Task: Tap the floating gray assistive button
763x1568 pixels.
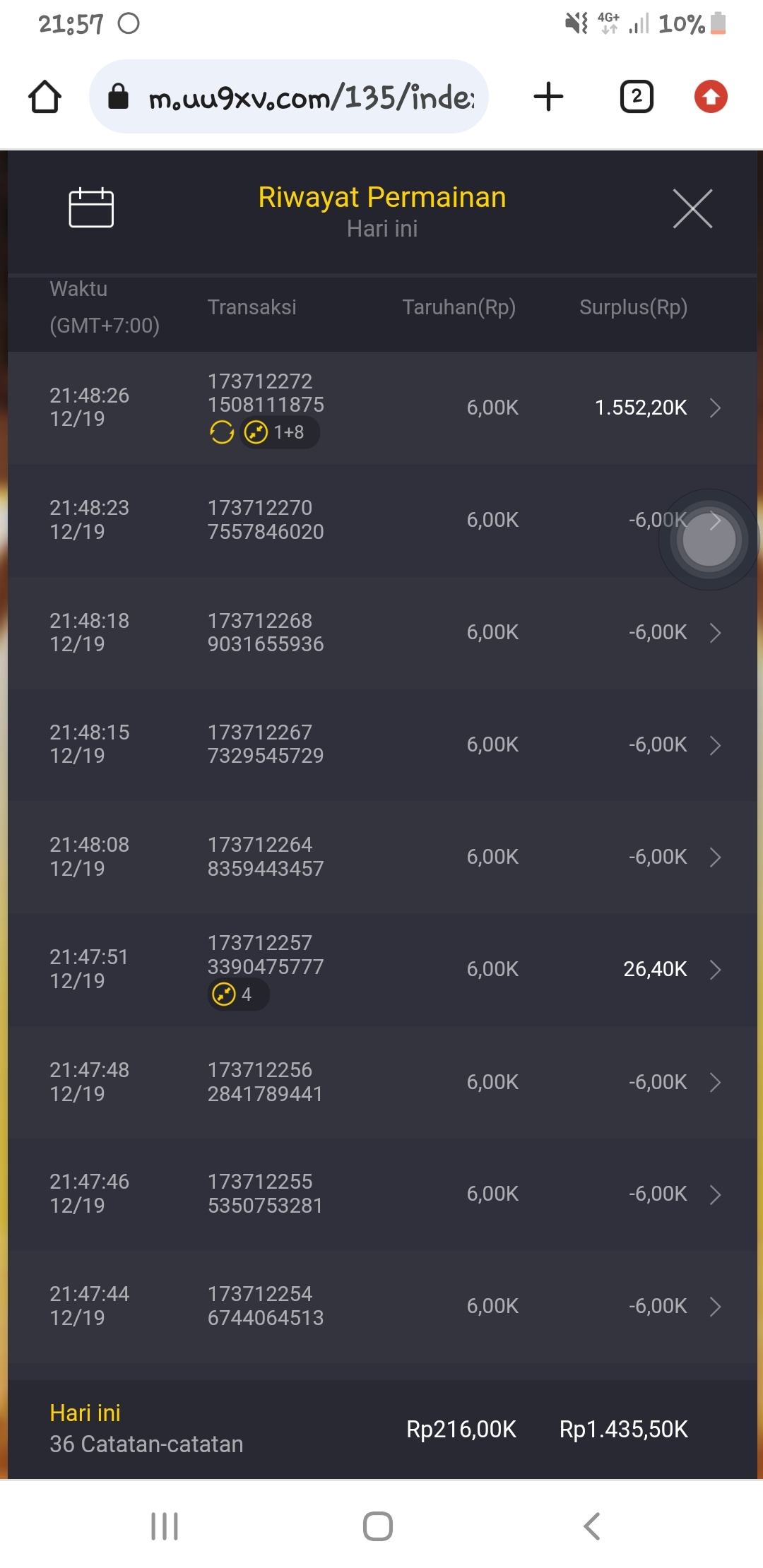Action: coord(709,540)
